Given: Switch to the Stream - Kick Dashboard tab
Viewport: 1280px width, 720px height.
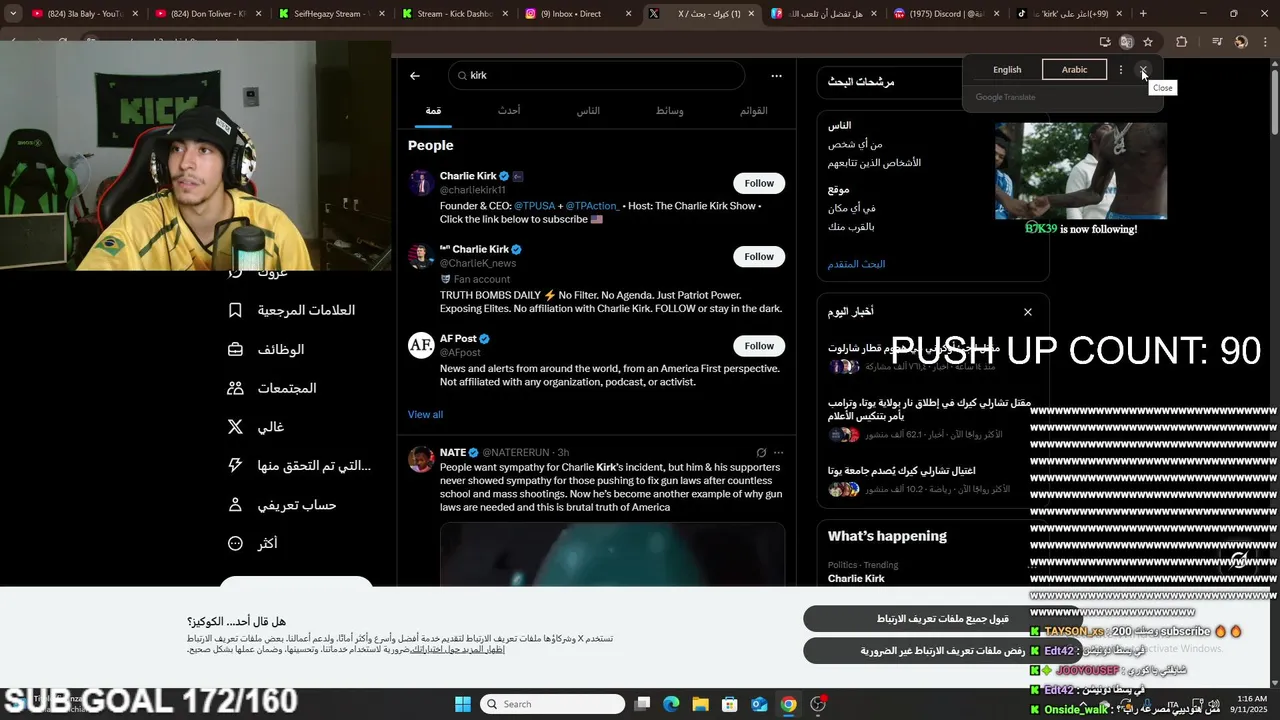Looking at the screenshot, I should pyautogui.click(x=454, y=14).
